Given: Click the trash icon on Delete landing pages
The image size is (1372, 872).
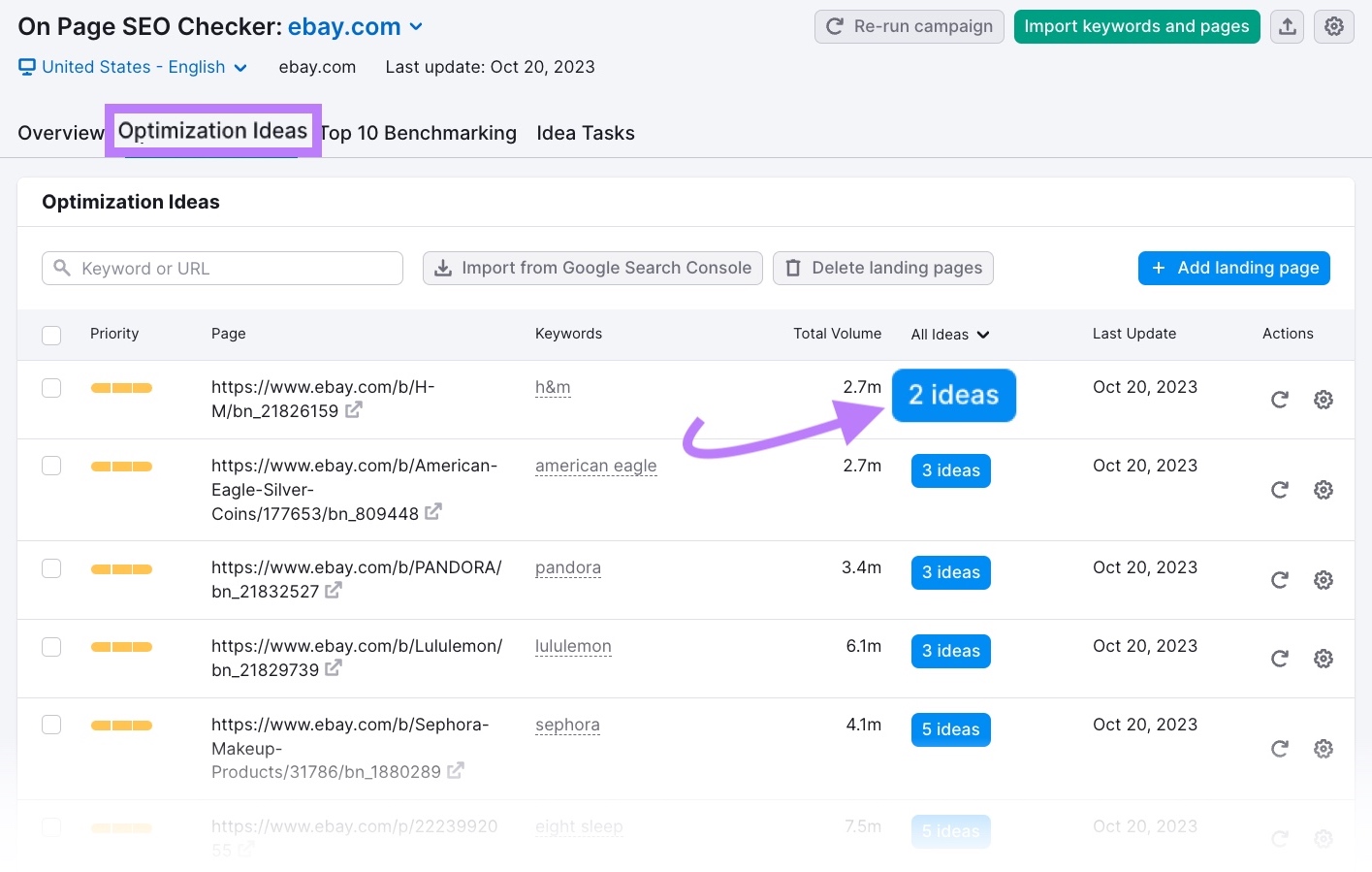Looking at the screenshot, I should pyautogui.click(x=793, y=268).
